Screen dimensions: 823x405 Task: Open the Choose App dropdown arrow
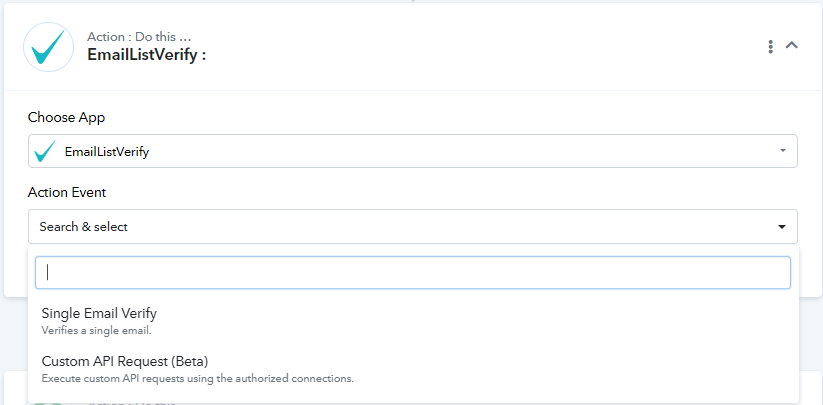(x=783, y=151)
